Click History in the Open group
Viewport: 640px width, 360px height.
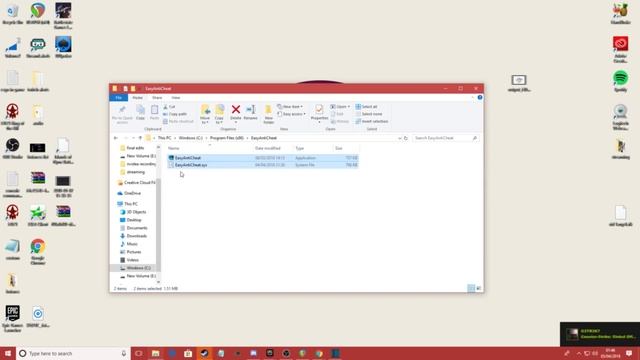pos(340,122)
